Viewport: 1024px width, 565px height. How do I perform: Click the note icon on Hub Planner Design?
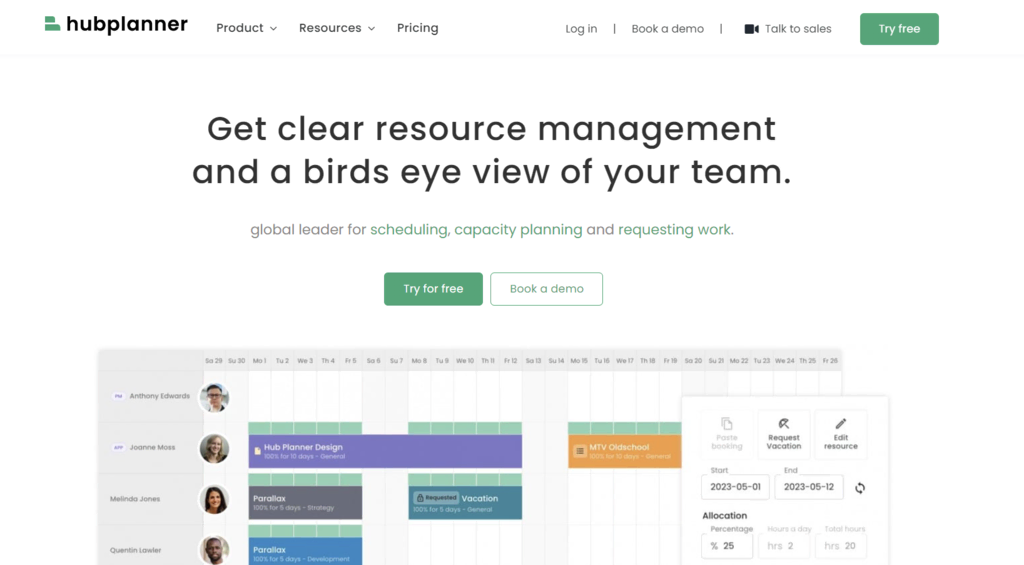[257, 451]
